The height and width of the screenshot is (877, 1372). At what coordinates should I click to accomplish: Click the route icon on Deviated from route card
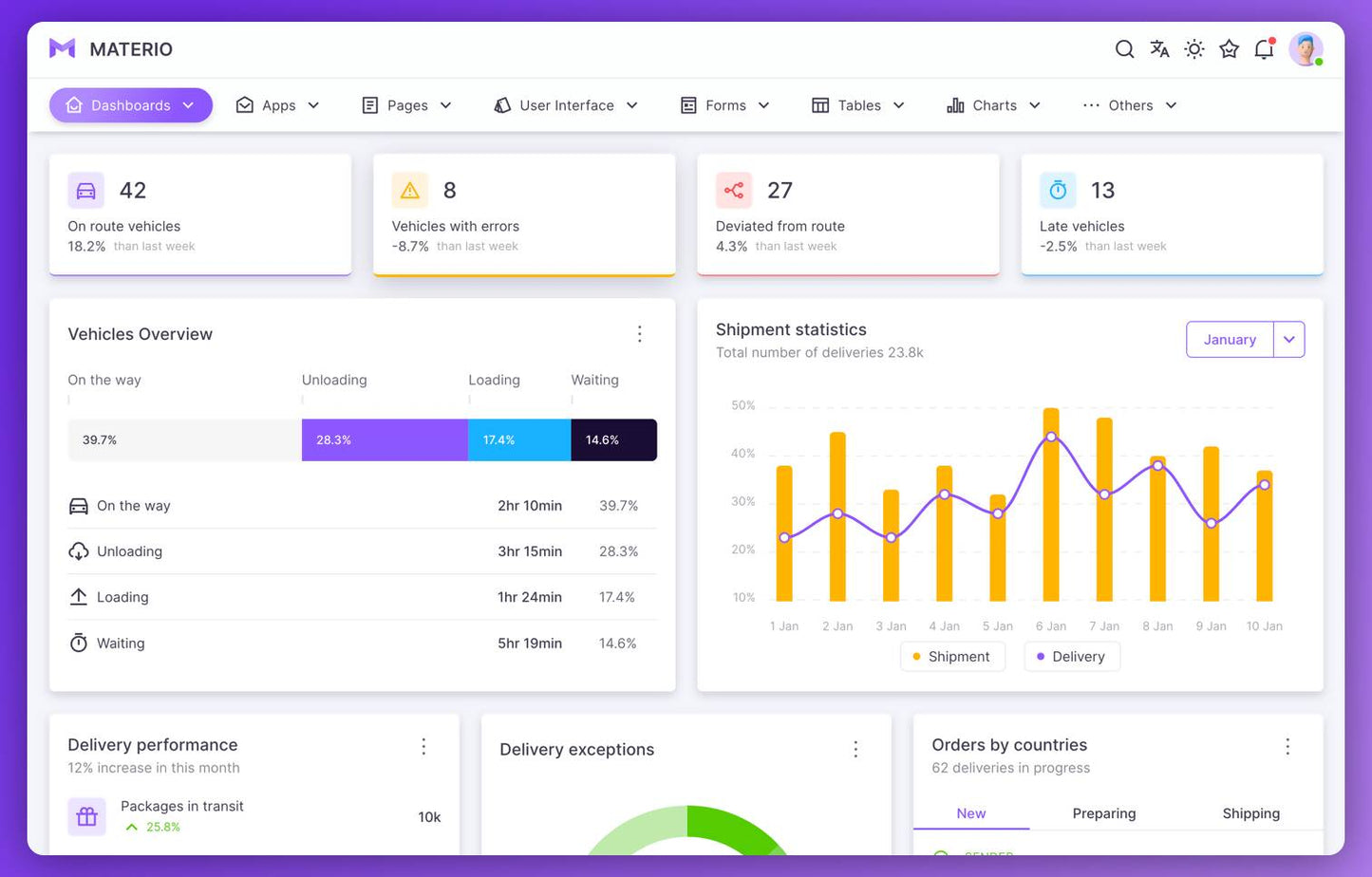pyautogui.click(x=733, y=190)
